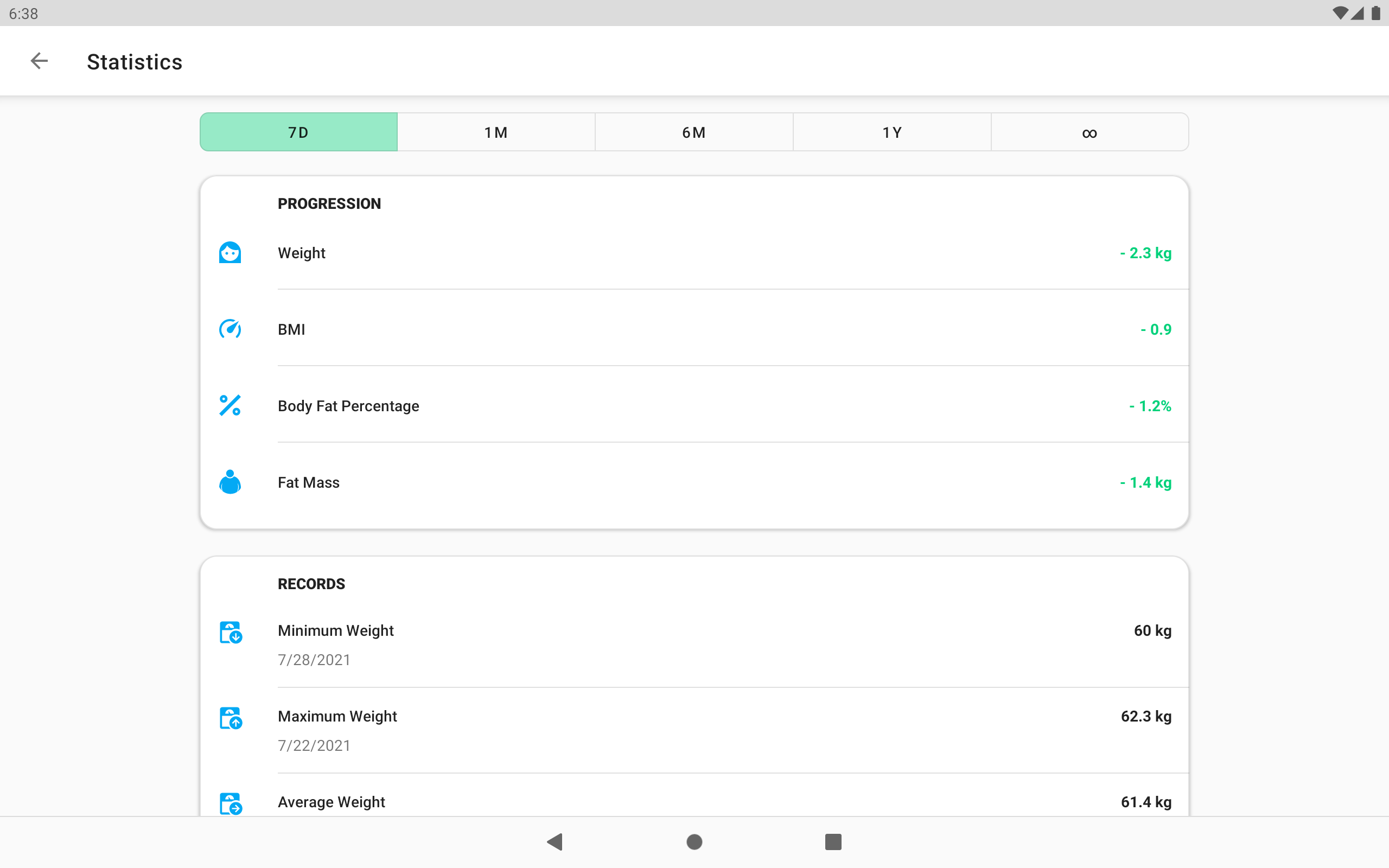Tap the battery status icon
The image size is (1389, 868).
[1376, 12]
